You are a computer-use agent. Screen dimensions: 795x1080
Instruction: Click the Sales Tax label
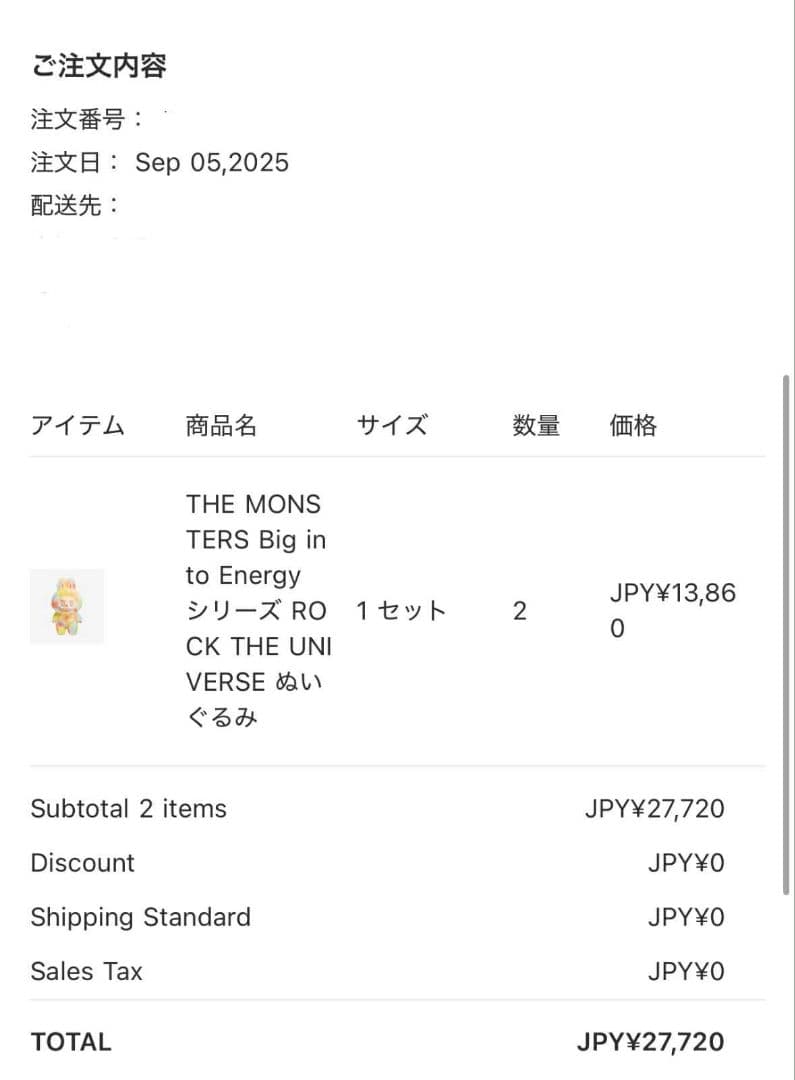coord(87,971)
